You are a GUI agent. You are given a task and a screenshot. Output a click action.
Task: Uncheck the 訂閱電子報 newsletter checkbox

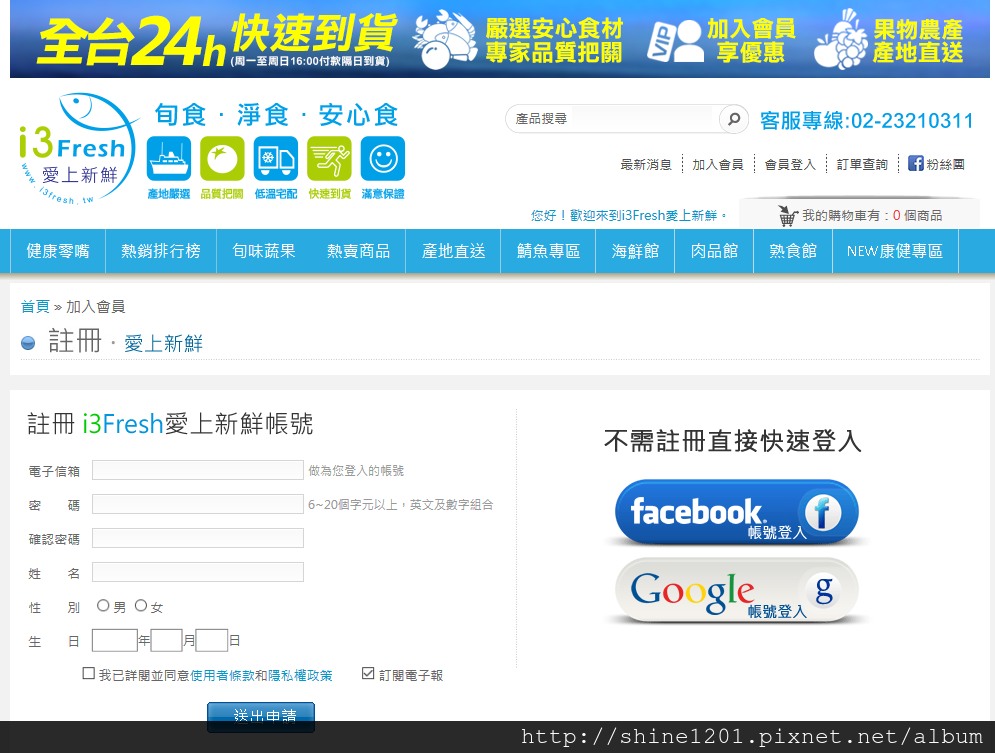coord(368,674)
